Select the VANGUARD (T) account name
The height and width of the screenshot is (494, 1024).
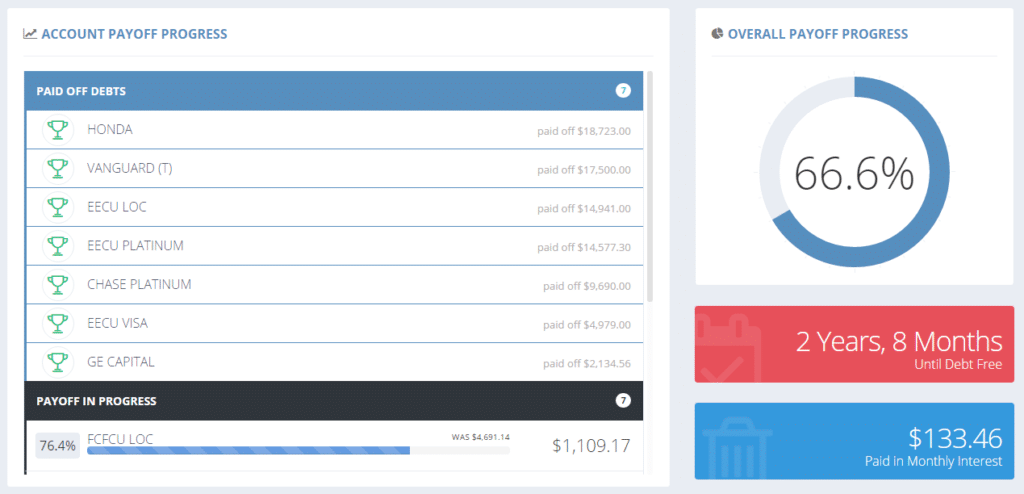[129, 168]
